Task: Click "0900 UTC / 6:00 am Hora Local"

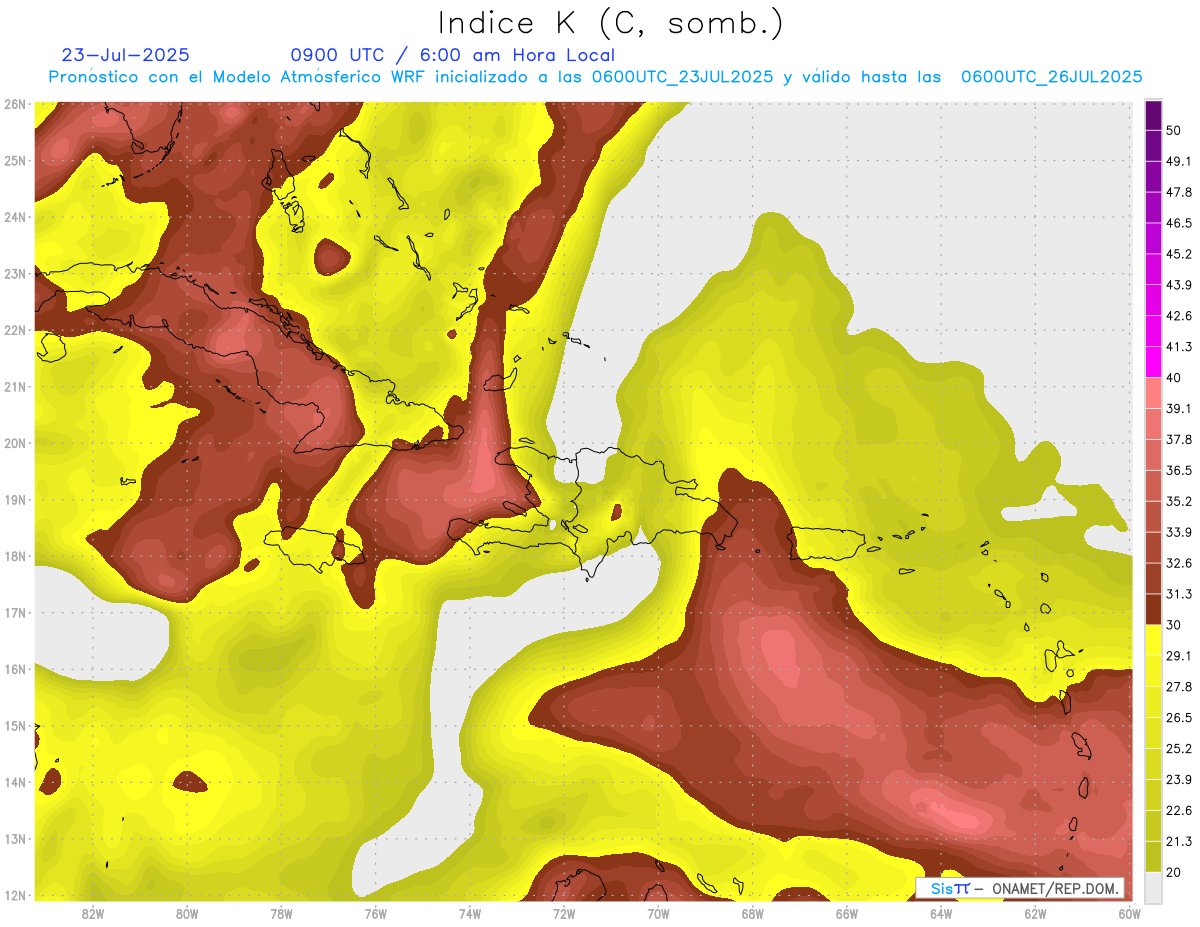Action: click(453, 55)
